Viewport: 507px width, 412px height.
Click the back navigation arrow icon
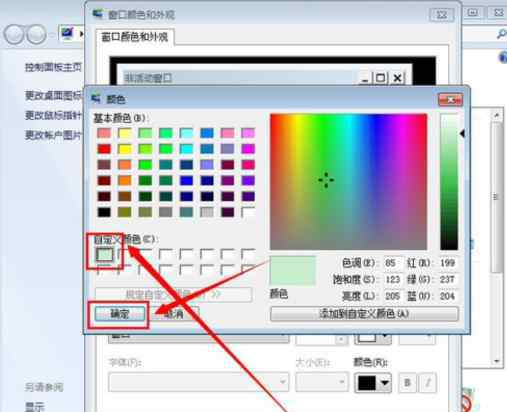(14, 34)
